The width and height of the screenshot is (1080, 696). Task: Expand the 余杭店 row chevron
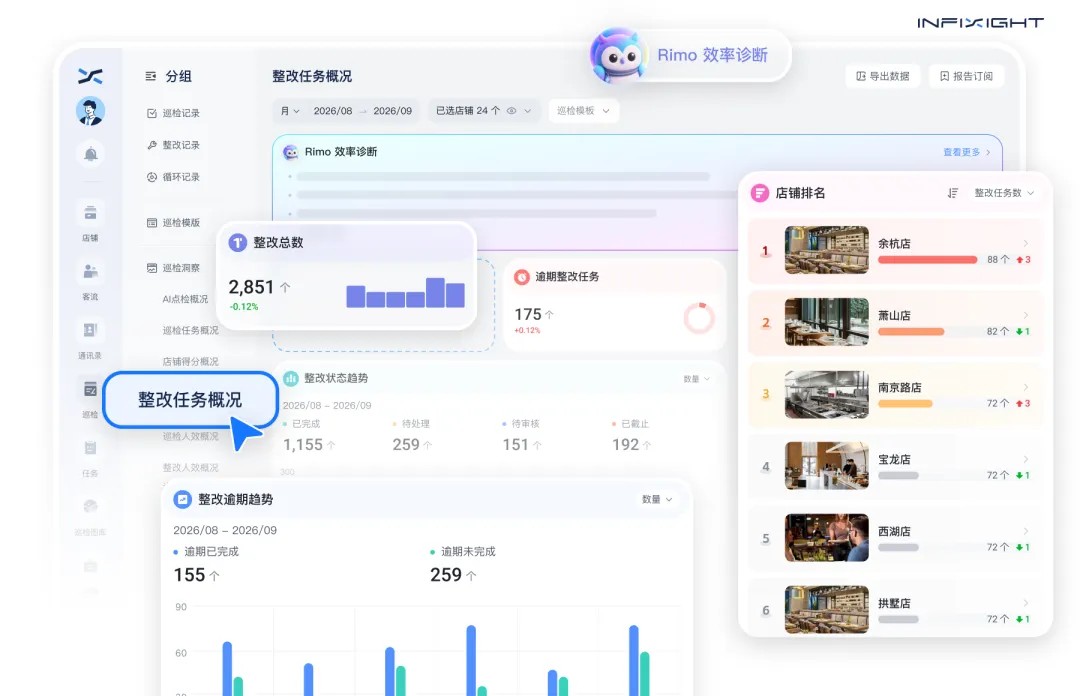pyautogui.click(x=1026, y=243)
